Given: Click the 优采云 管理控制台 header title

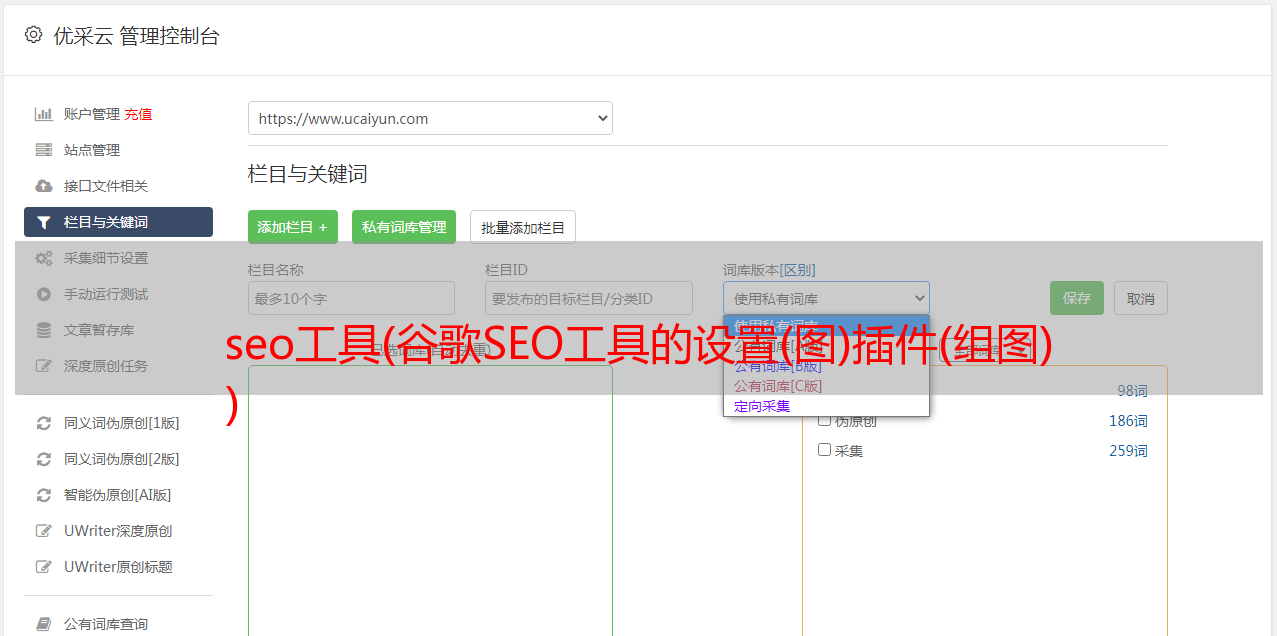Looking at the screenshot, I should [136, 36].
